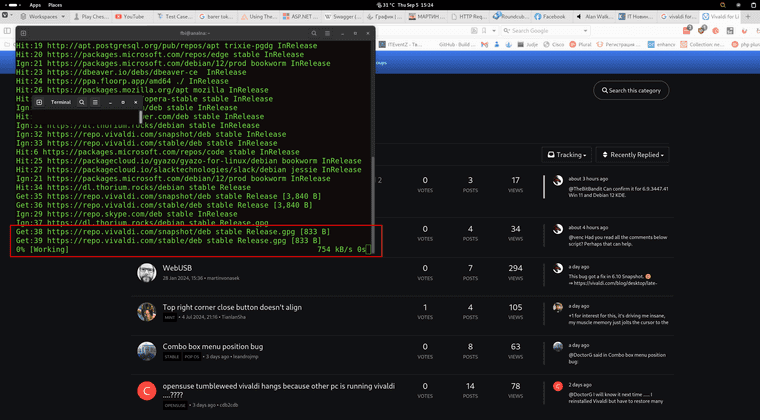This screenshot has width=760, height=420.
Task: Switch to Roundcube tab
Action: [511, 16]
